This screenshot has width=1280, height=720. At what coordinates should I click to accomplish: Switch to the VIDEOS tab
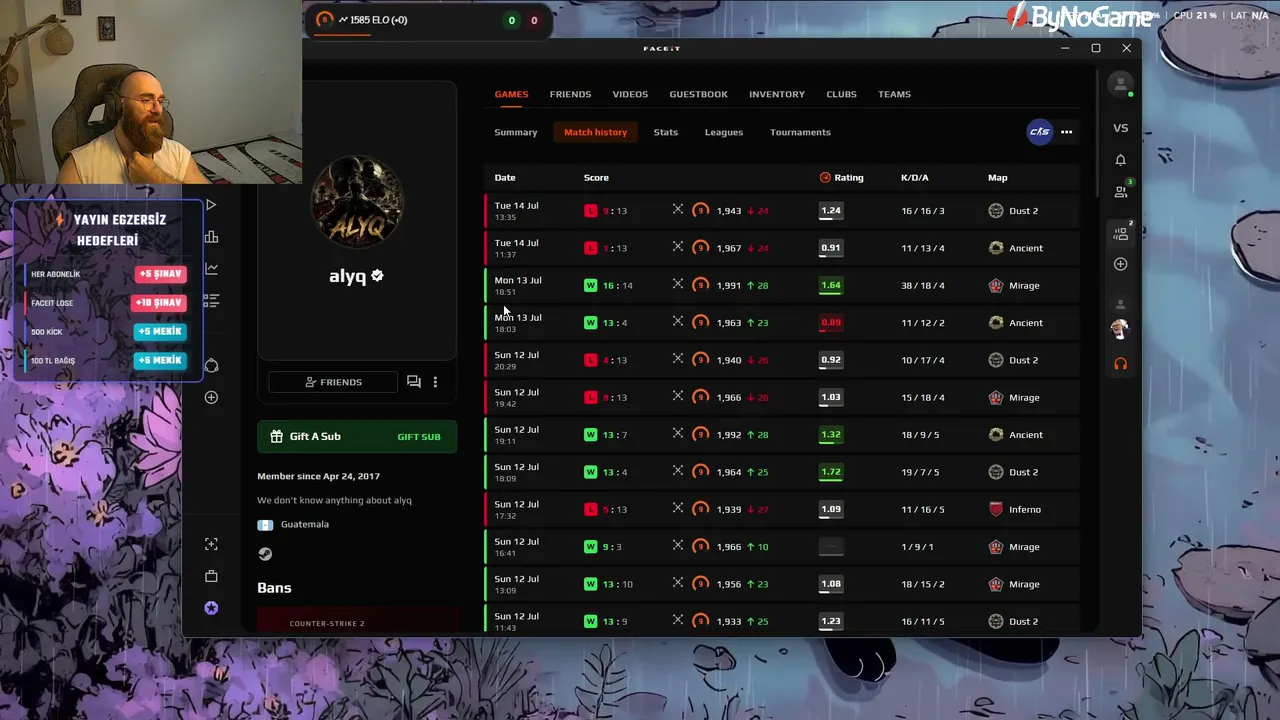coord(630,94)
